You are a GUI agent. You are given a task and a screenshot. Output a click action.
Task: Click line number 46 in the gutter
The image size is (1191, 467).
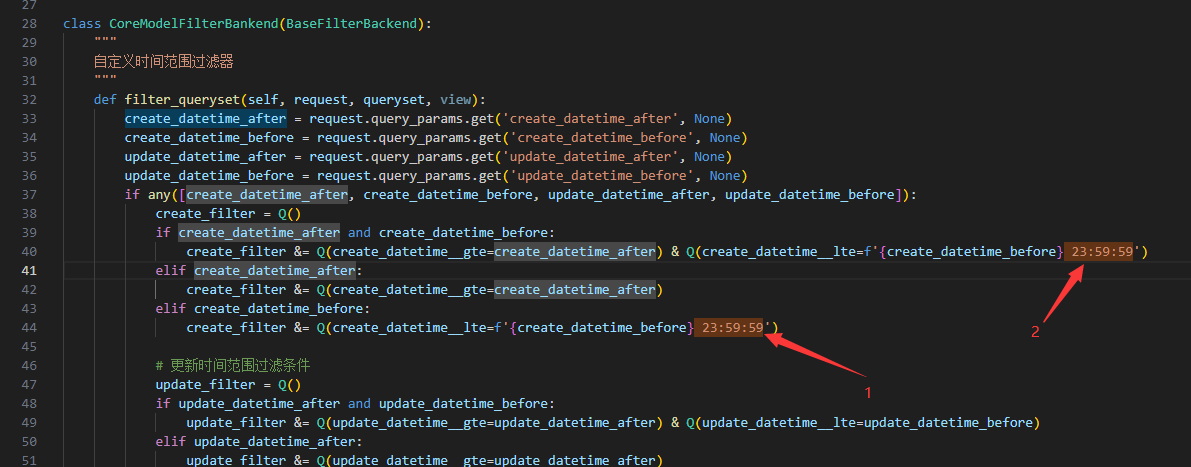30,365
